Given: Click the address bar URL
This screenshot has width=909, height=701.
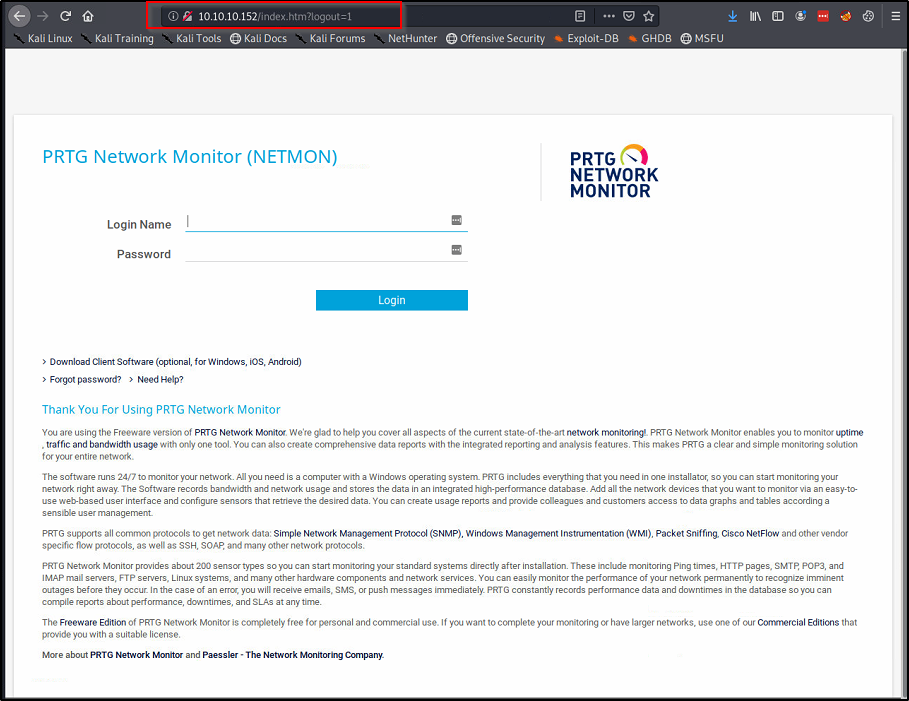Looking at the screenshot, I should tap(275, 16).
